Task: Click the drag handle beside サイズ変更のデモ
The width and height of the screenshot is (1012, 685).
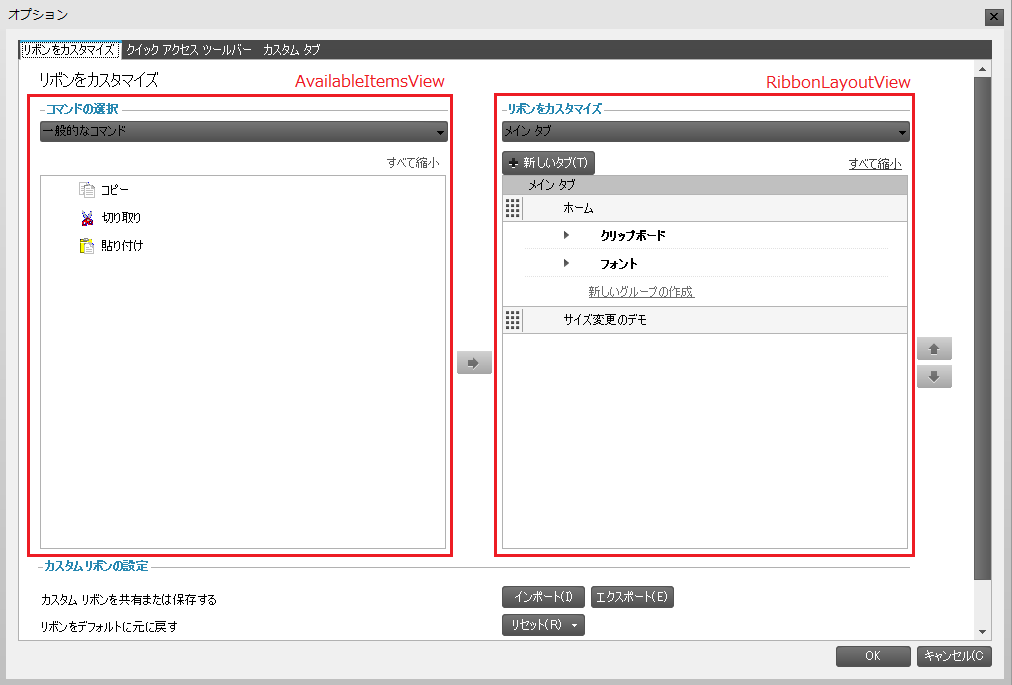Action: (x=513, y=320)
